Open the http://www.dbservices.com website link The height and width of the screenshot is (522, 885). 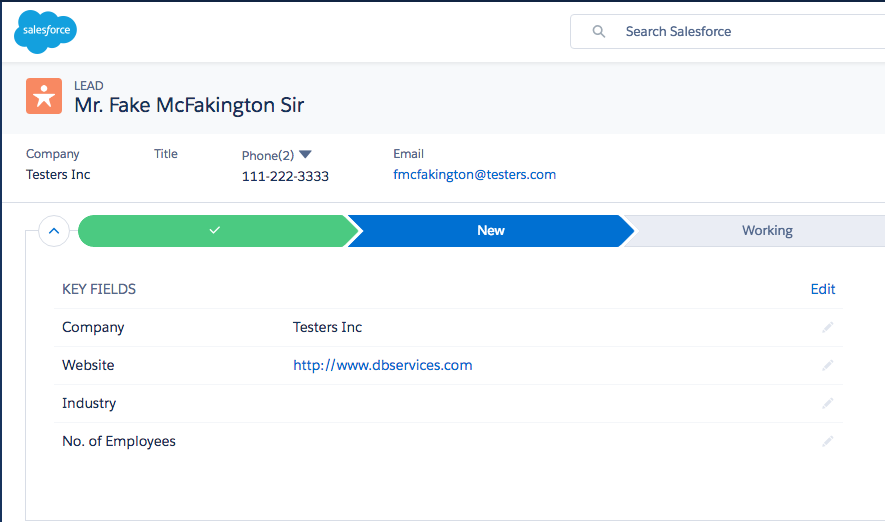click(383, 366)
